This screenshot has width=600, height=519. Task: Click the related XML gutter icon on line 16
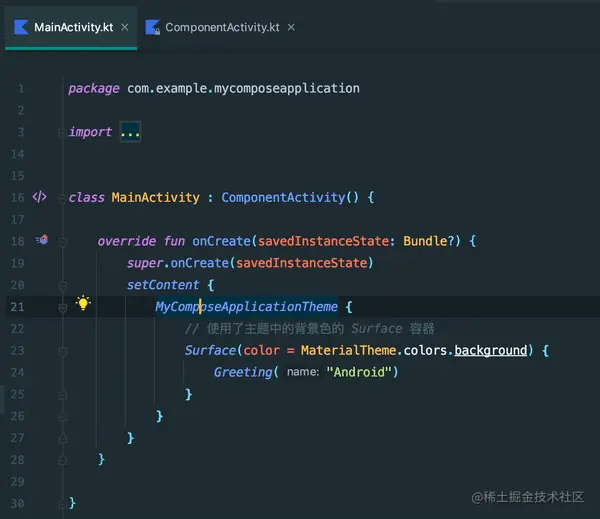click(x=40, y=197)
